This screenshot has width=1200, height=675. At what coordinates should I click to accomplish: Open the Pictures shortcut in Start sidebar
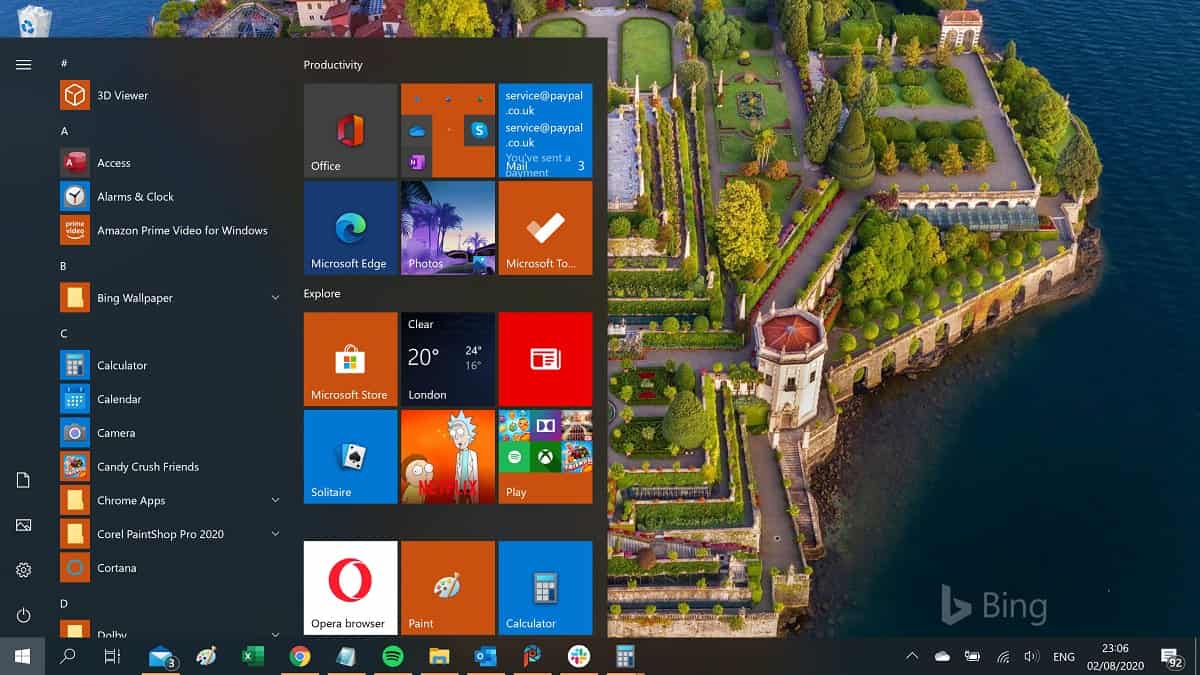click(23, 525)
